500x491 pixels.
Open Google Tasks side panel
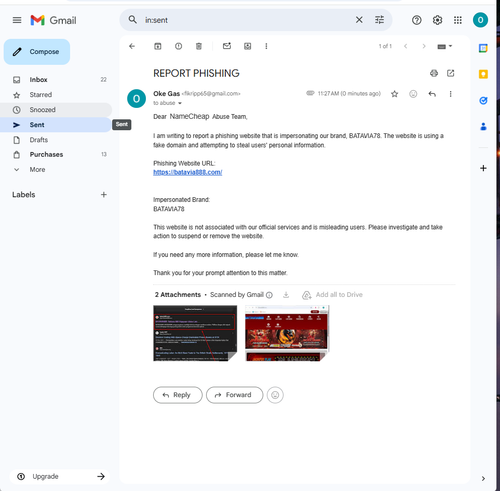pos(483,100)
